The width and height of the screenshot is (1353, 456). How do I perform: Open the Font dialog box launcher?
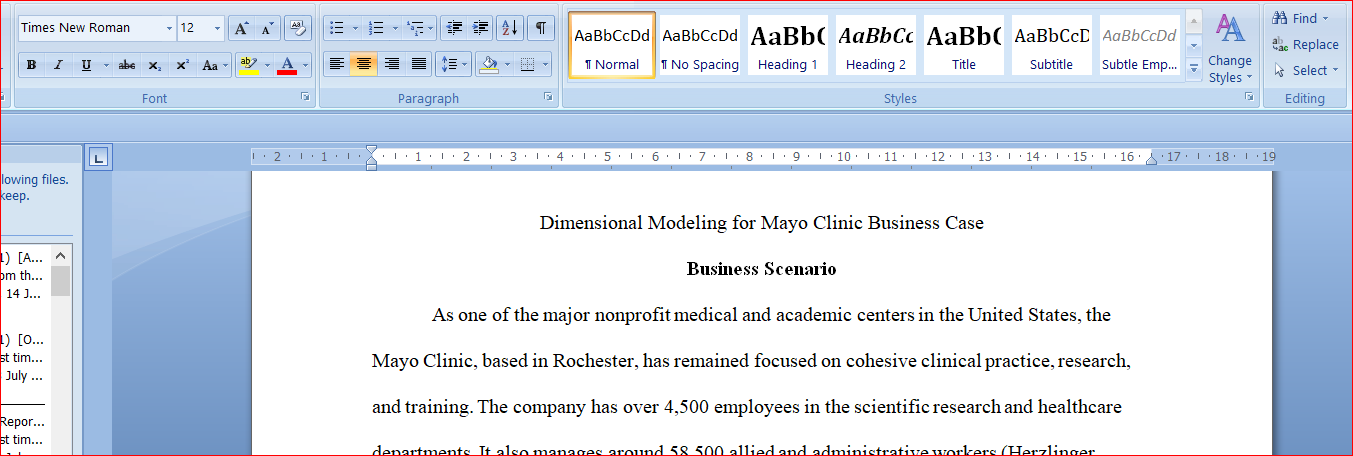(305, 98)
